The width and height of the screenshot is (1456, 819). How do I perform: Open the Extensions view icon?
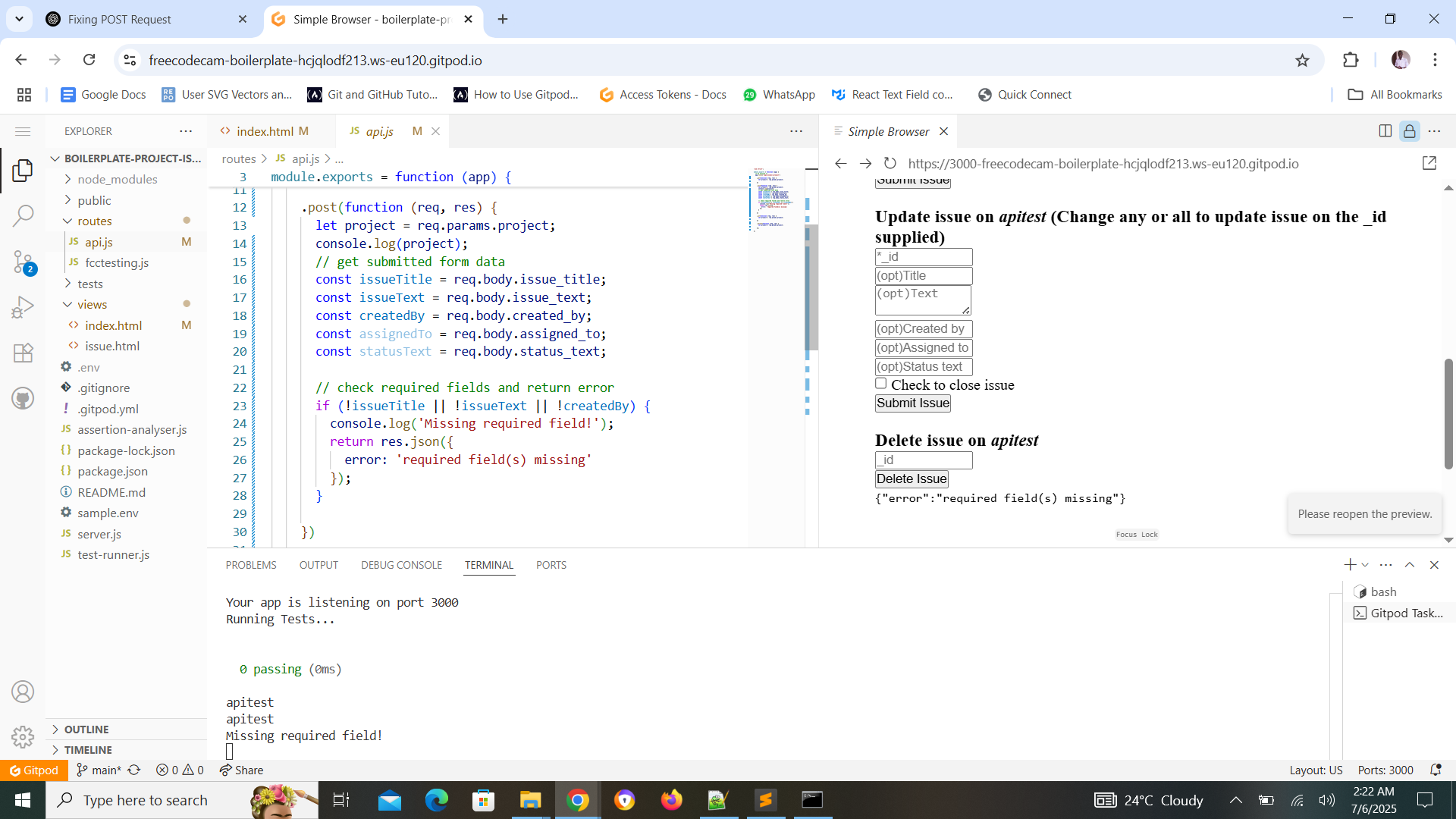pyautogui.click(x=23, y=353)
